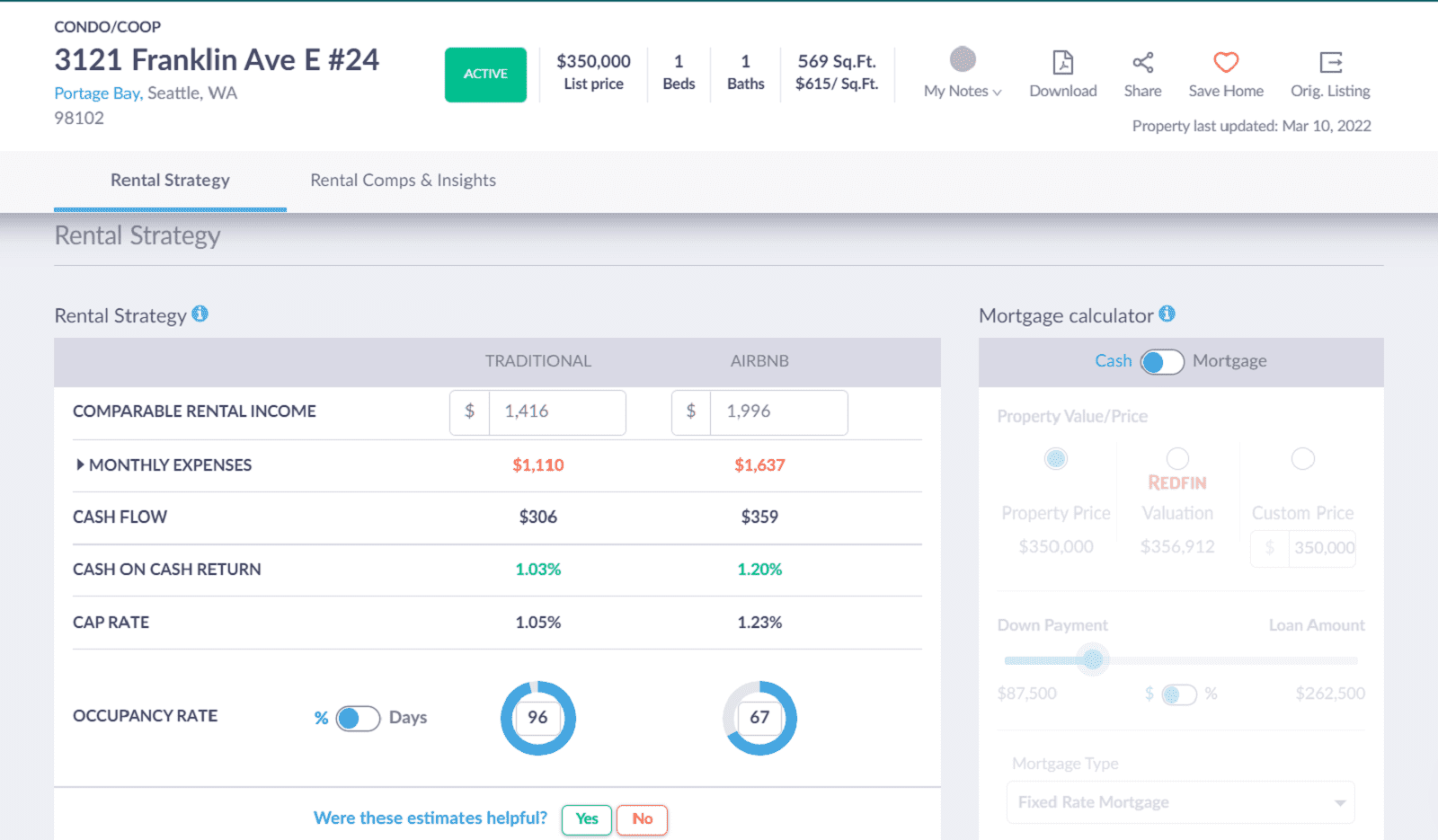Screen dimensions: 1438x840
Task: Select the Custom Price radio button
Action: [x=1302, y=458]
